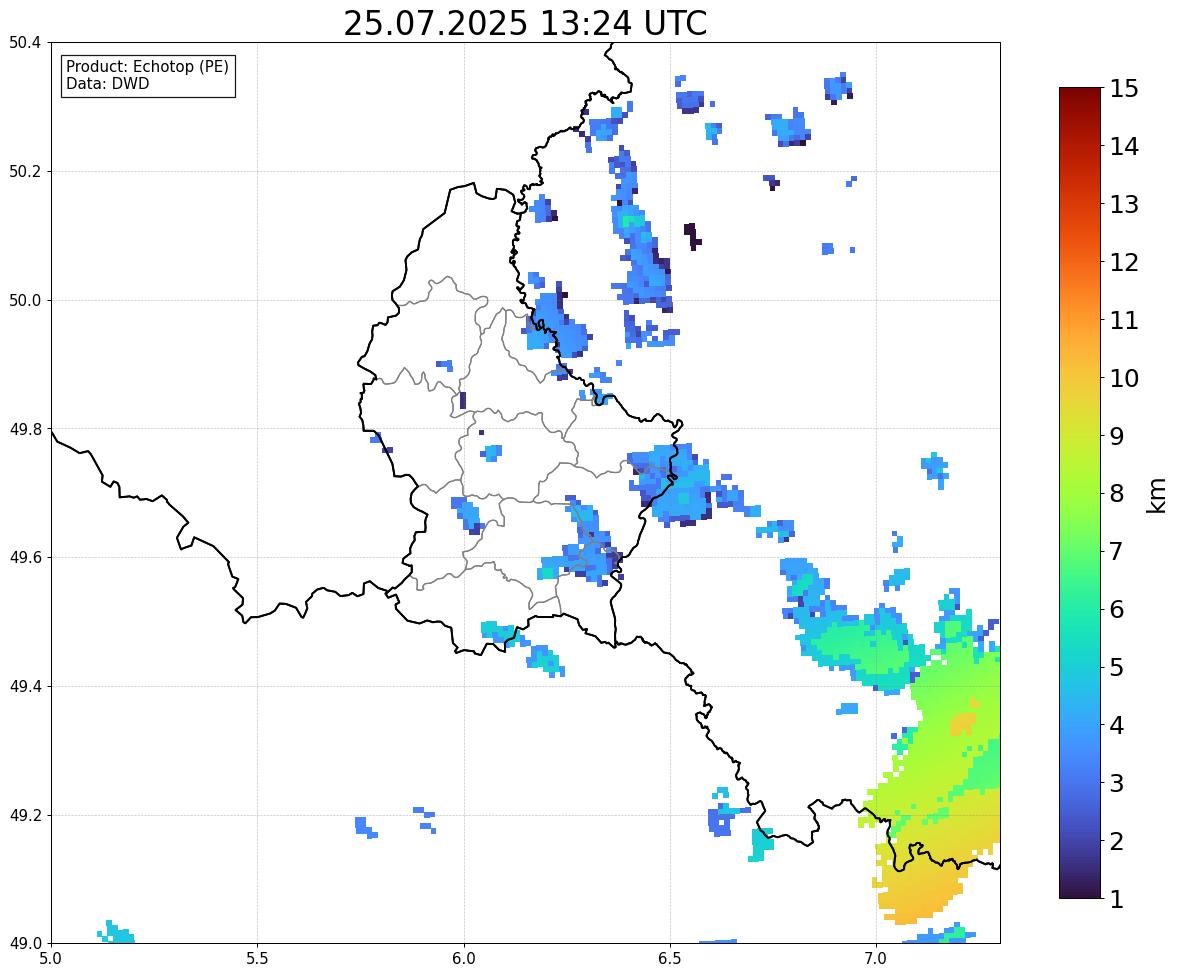Click the 'Data: DWD' legend line
The height and width of the screenshot is (976, 1178).
pos(107,84)
